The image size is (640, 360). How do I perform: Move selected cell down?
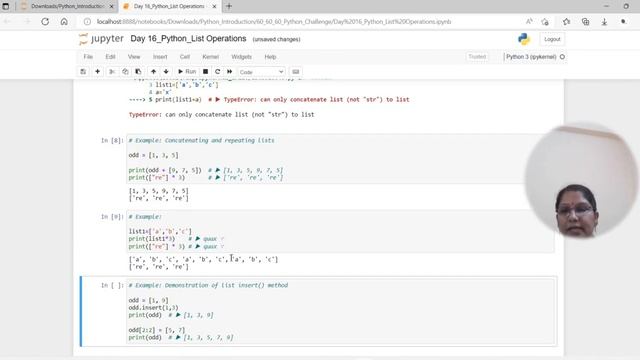click(166, 71)
